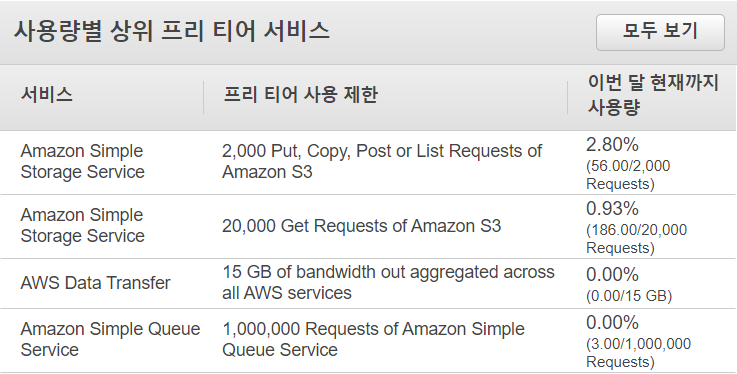
Task: Click the 0.00/15 GB usage detail
Action: click(x=629, y=296)
